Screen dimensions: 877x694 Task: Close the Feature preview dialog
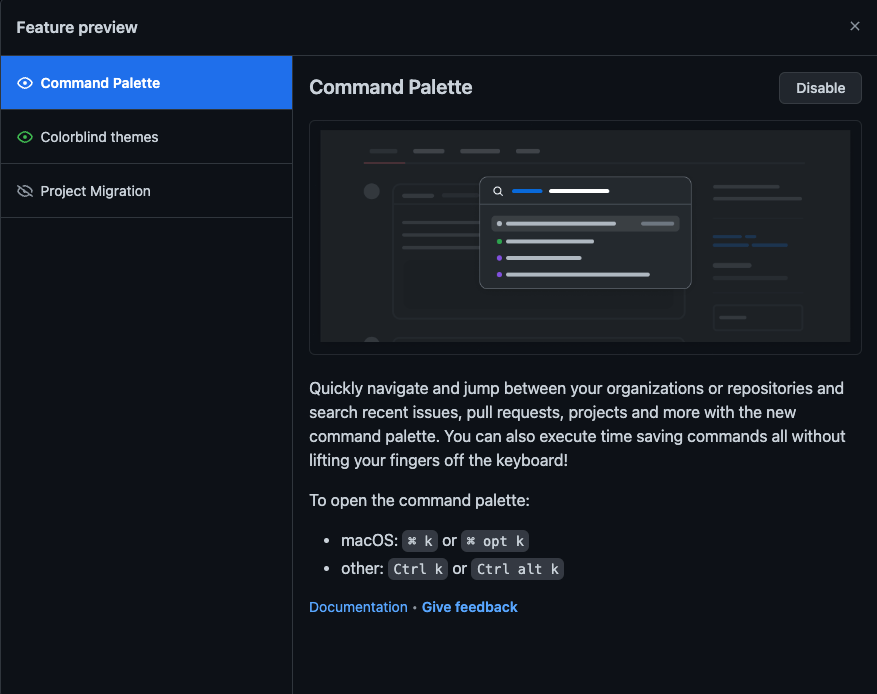point(855,26)
